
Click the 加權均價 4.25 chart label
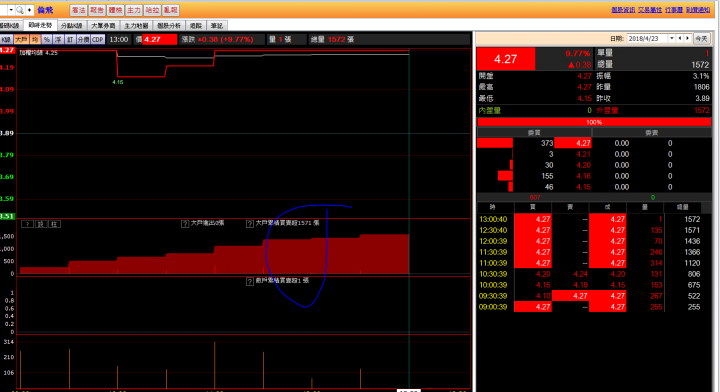(38, 53)
